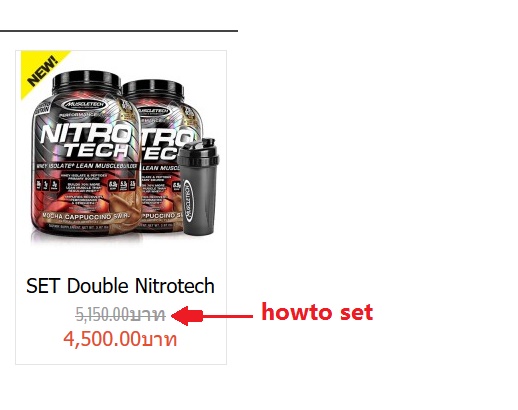Click the rear Nitro Tech jar image
This screenshot has width=518, height=410.
pyautogui.click(x=160, y=157)
